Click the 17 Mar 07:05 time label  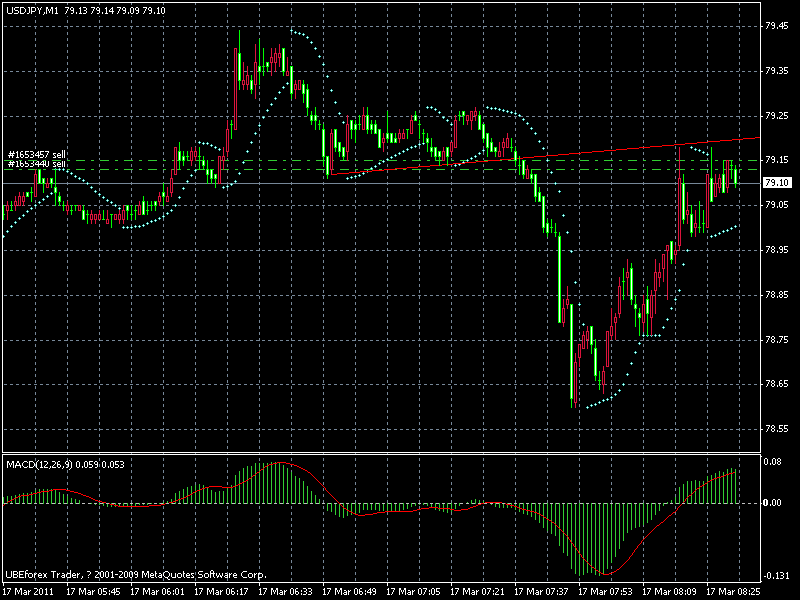[x=414, y=592]
